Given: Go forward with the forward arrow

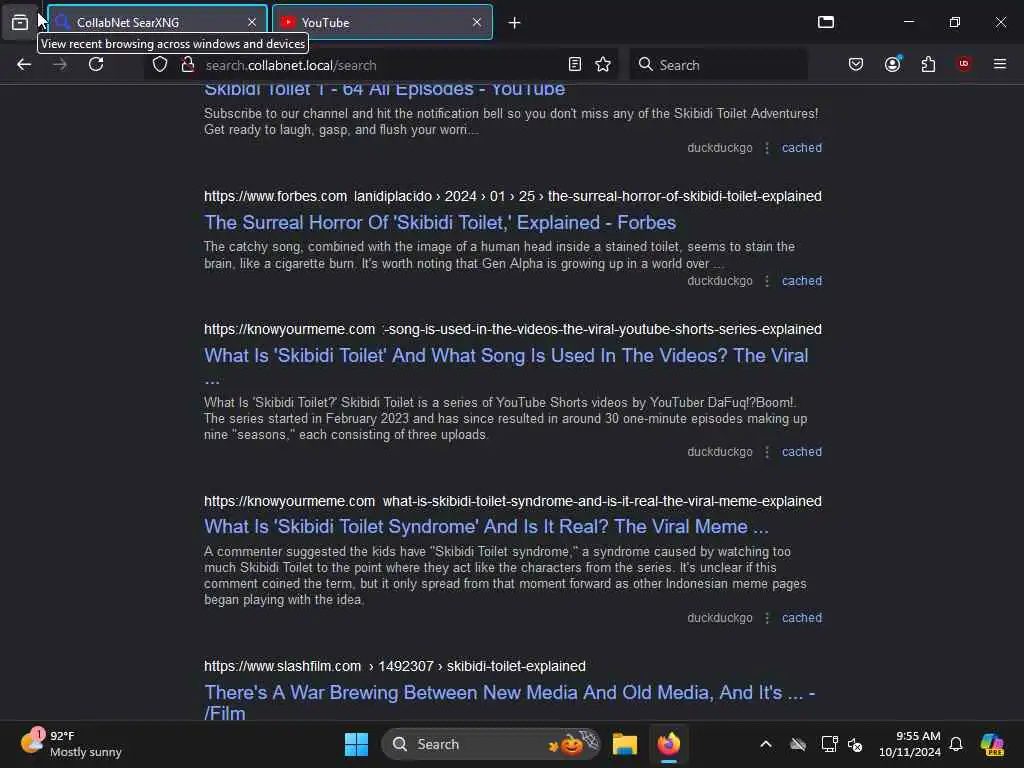Looking at the screenshot, I should (x=60, y=65).
